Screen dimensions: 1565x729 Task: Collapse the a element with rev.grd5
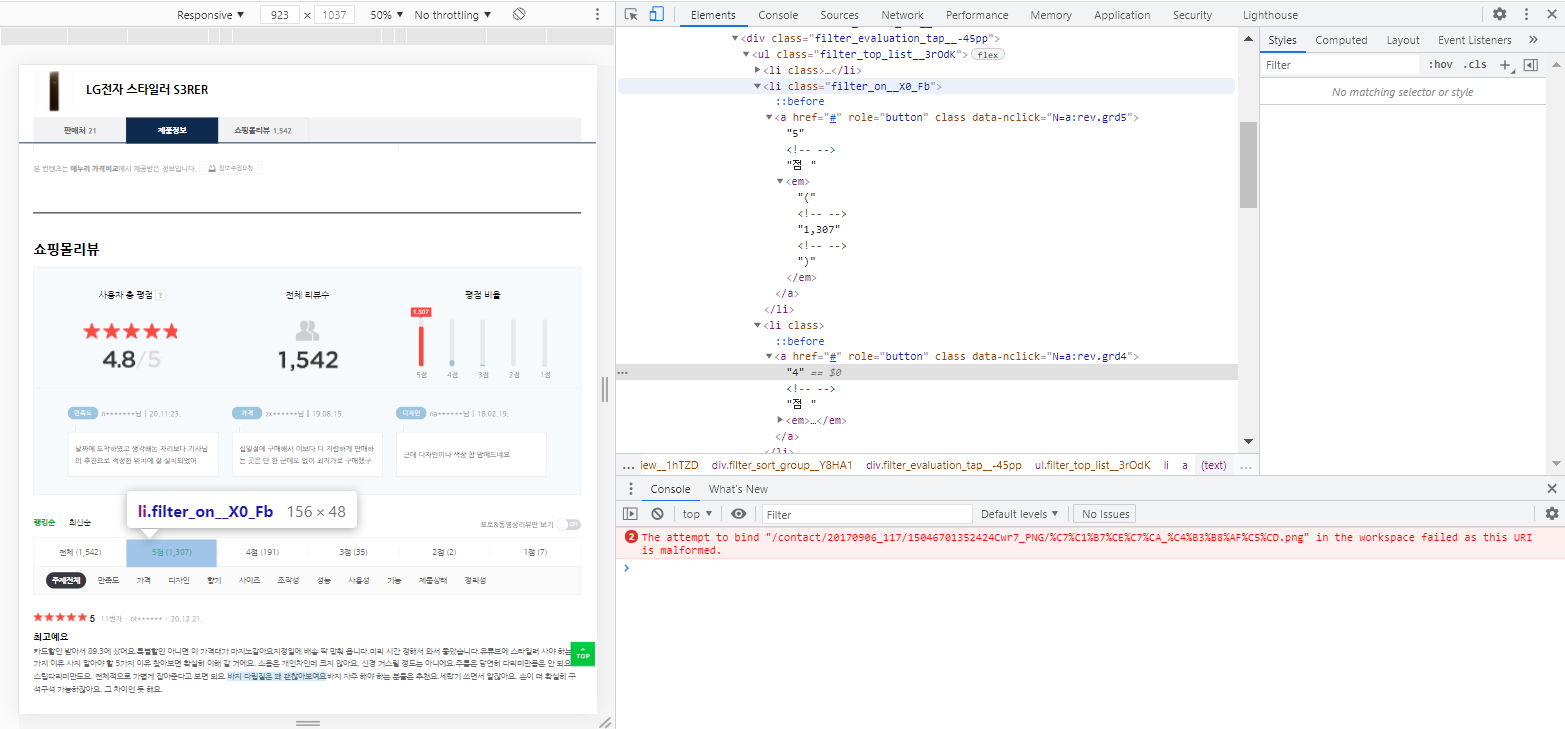(x=768, y=118)
